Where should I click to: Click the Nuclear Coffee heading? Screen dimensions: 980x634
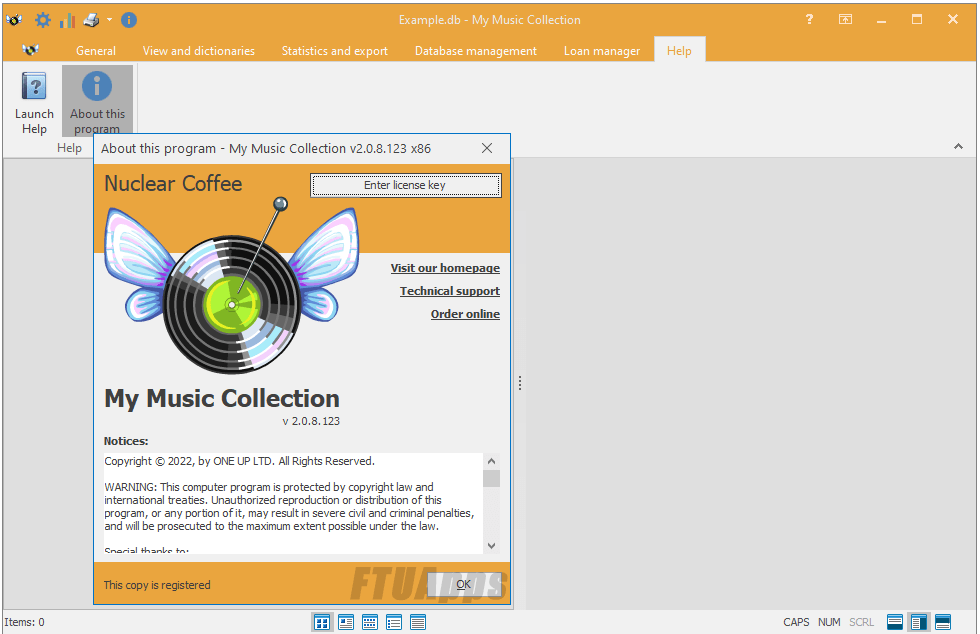coord(173,184)
